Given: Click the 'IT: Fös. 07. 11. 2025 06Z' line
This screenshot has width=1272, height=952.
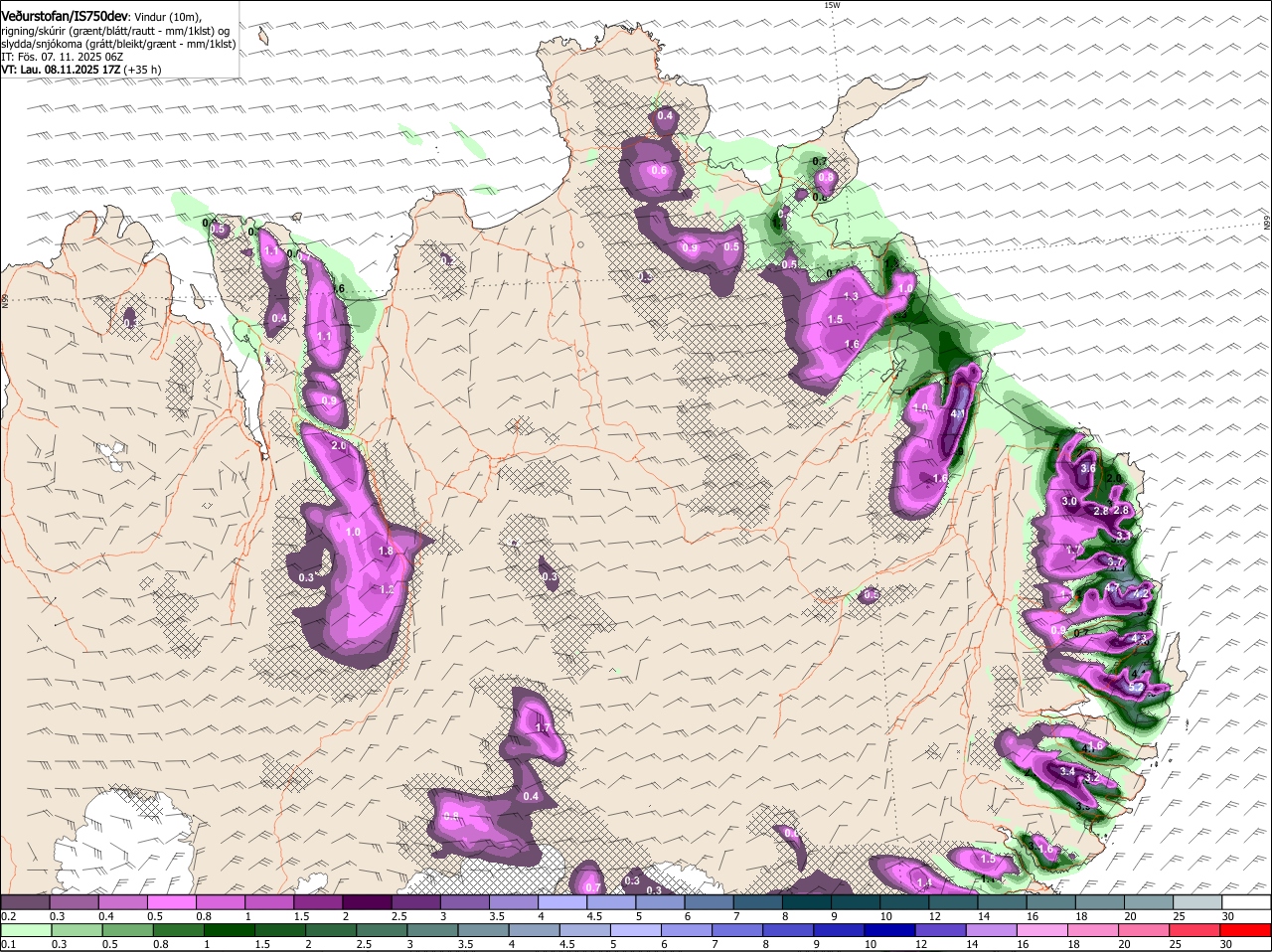Looking at the screenshot, I should (62, 57).
